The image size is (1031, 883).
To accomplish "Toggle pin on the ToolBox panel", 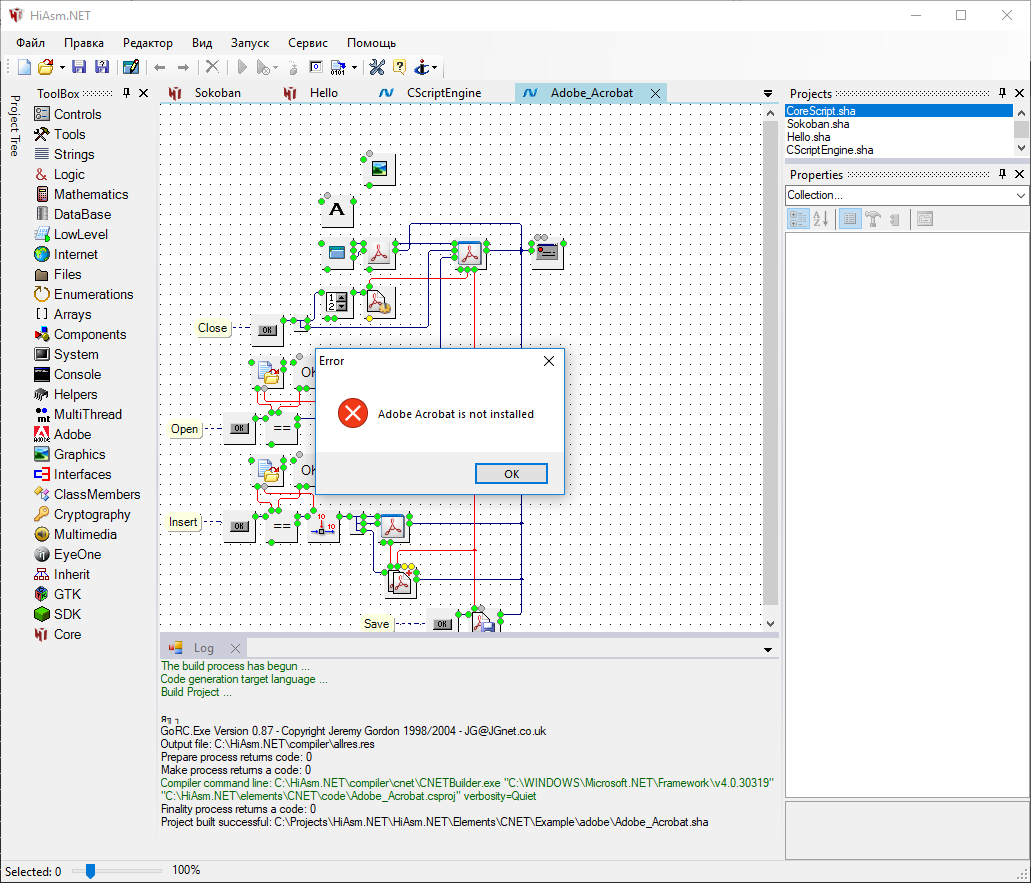I will tap(127, 93).
